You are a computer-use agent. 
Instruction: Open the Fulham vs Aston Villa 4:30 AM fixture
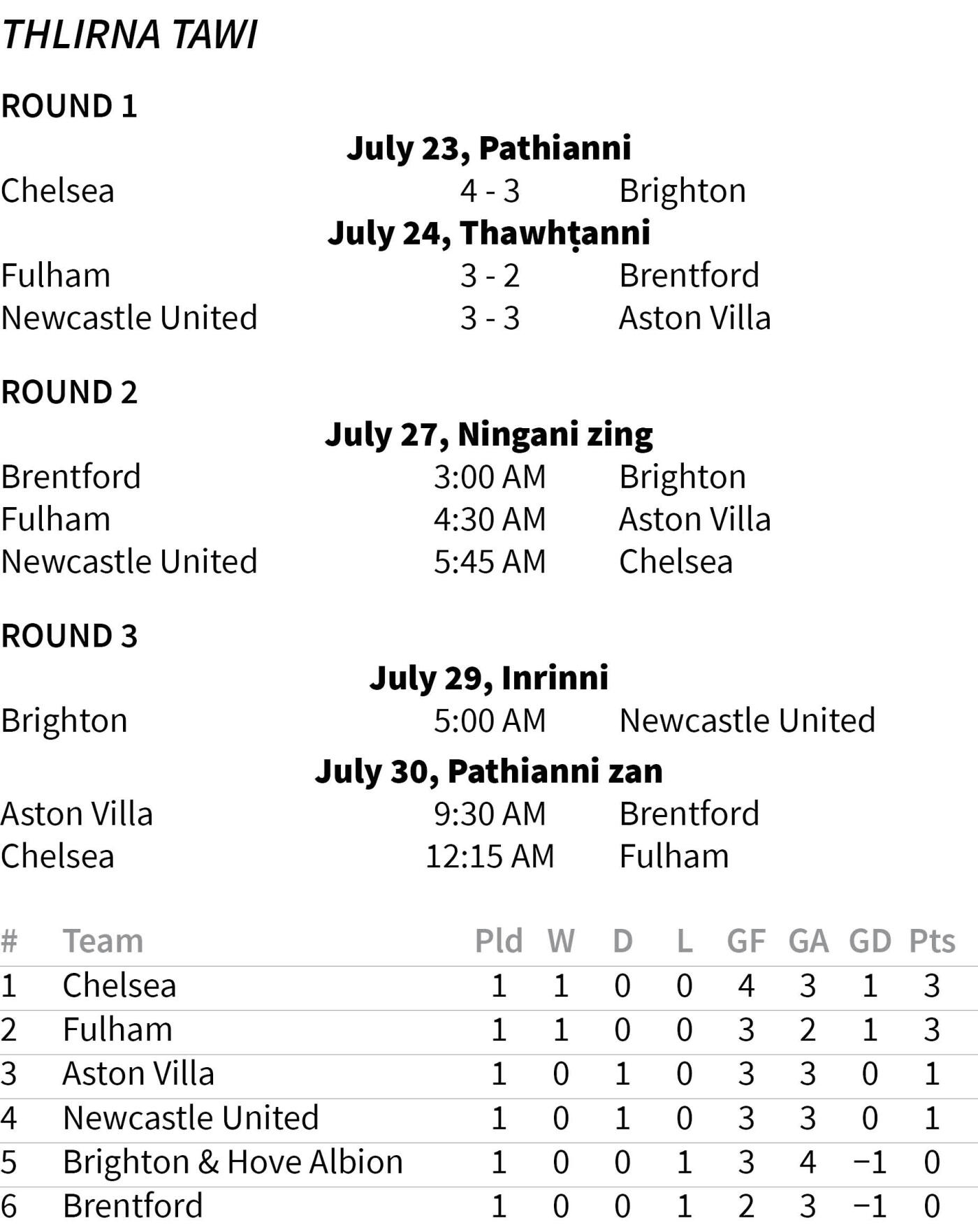coord(489,520)
